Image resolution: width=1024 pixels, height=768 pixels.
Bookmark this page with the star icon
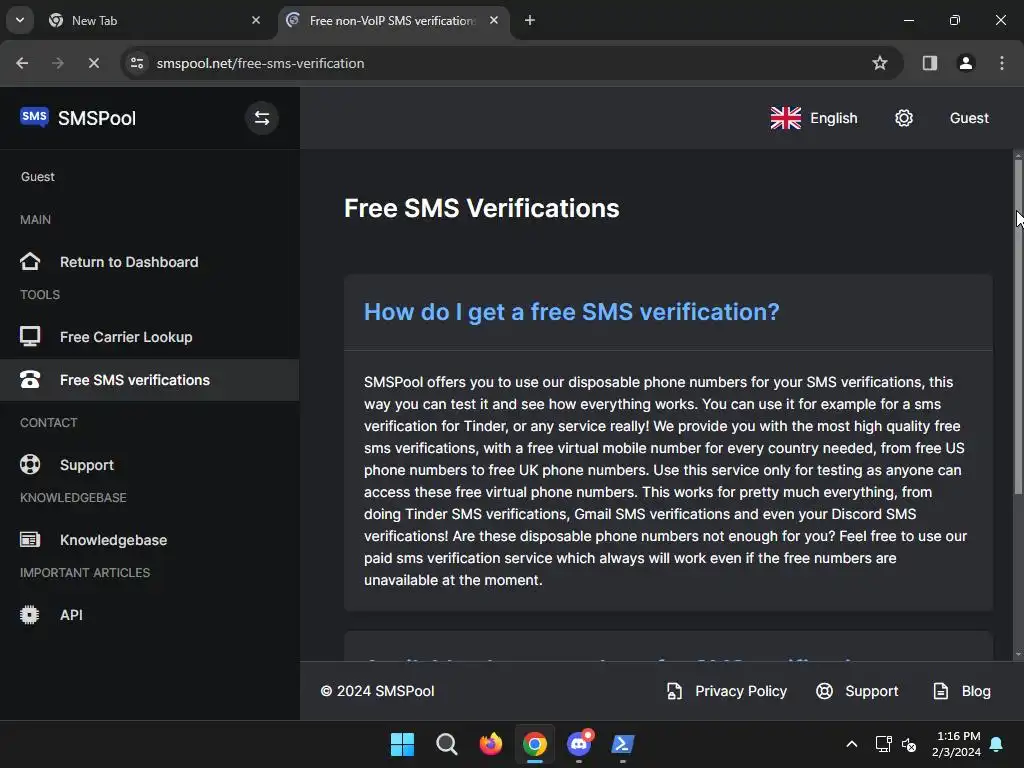tap(880, 63)
